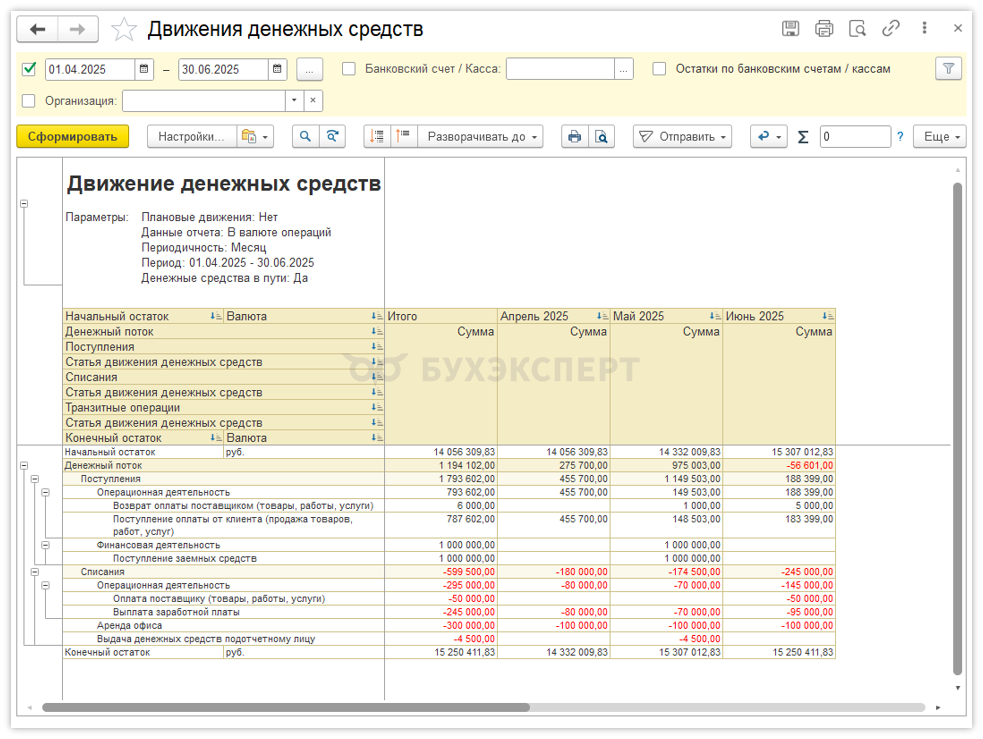Screen dimensions: 983x739
Task: Open the Еще menu
Action: pyautogui.click(x=942, y=137)
